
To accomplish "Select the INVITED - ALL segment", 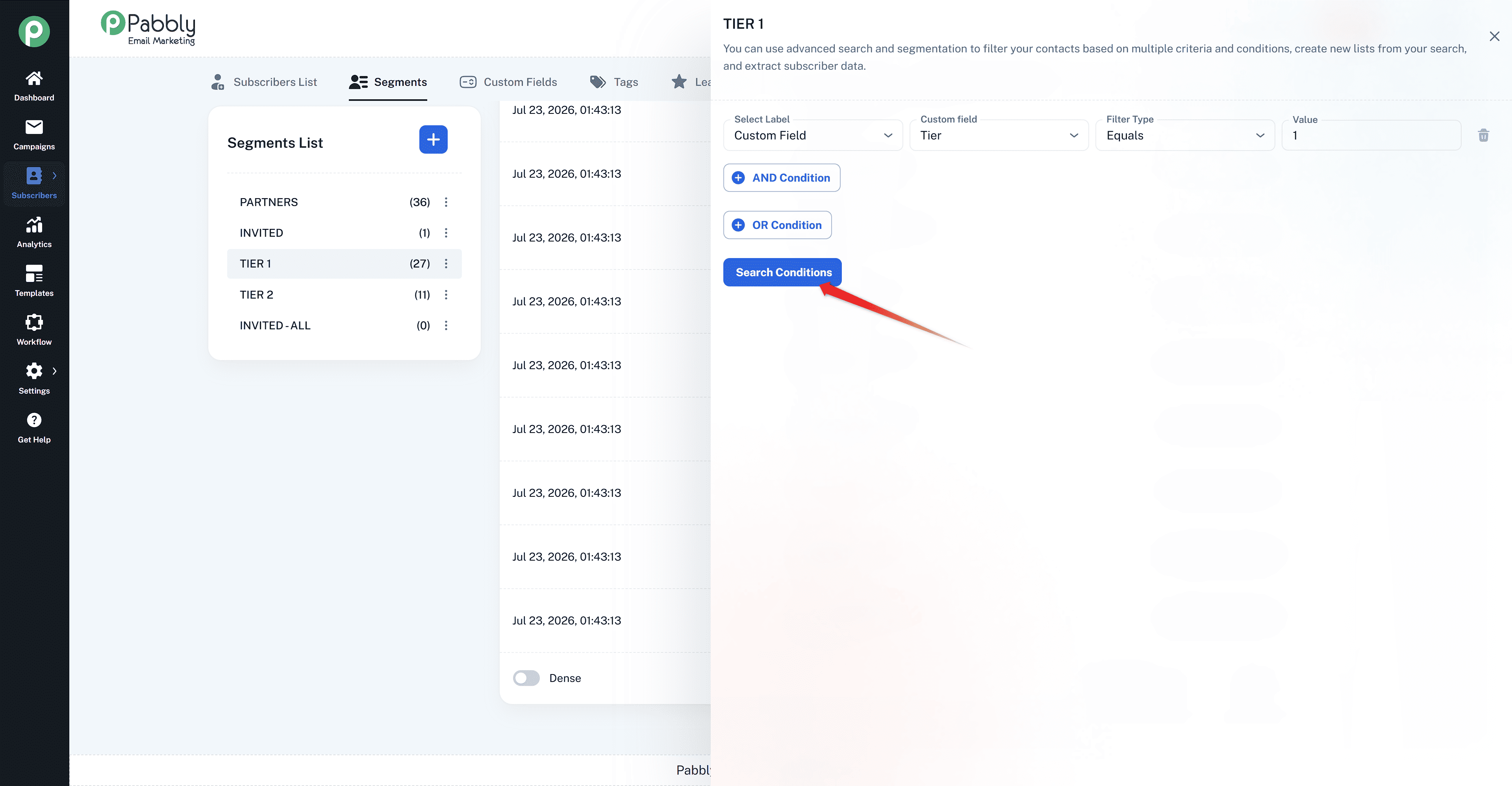I will pos(344,325).
